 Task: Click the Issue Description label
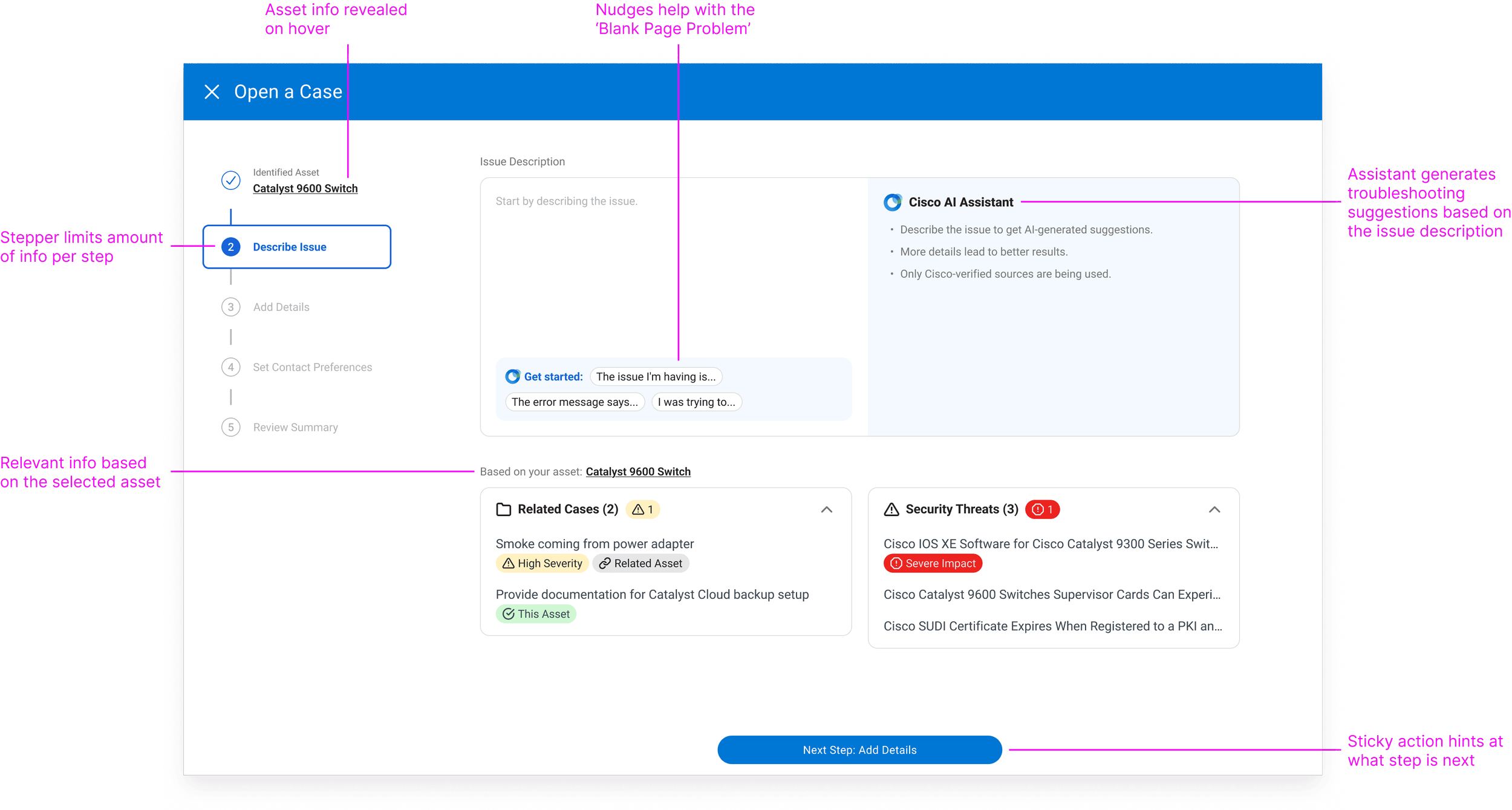(x=522, y=162)
